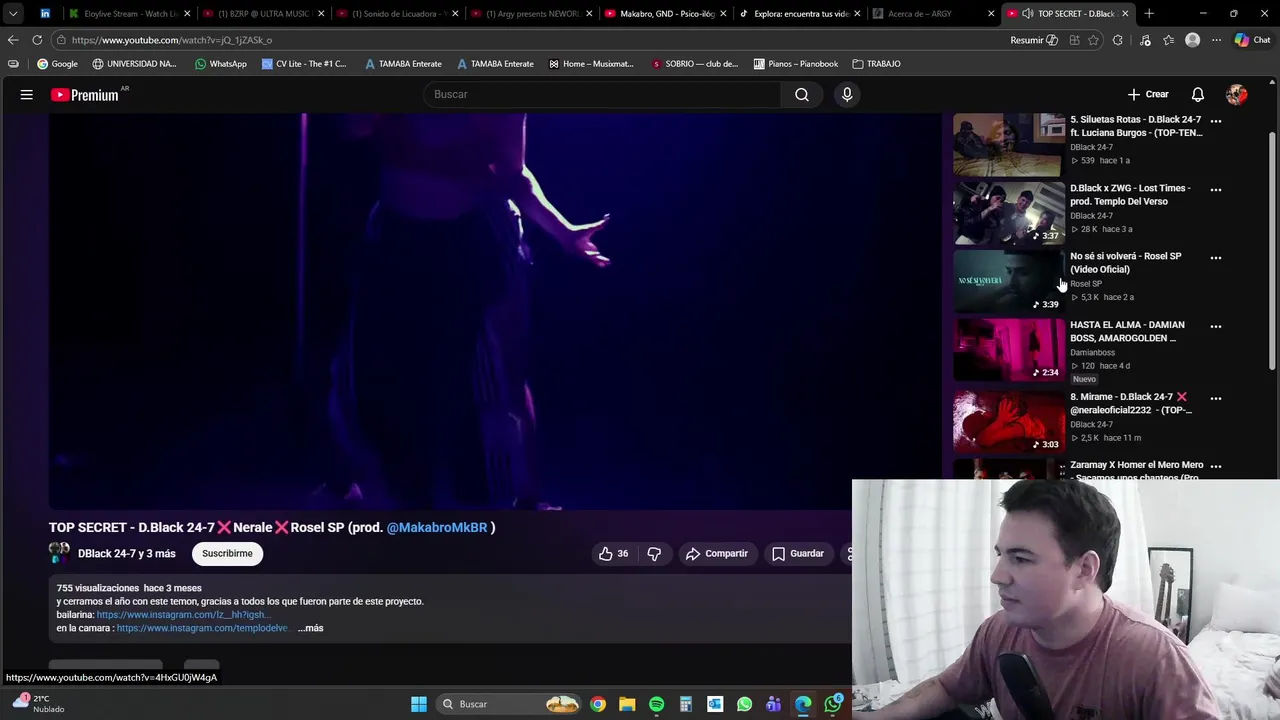Open browser settings and more menu
The image size is (1280, 720).
[x=1216, y=40]
